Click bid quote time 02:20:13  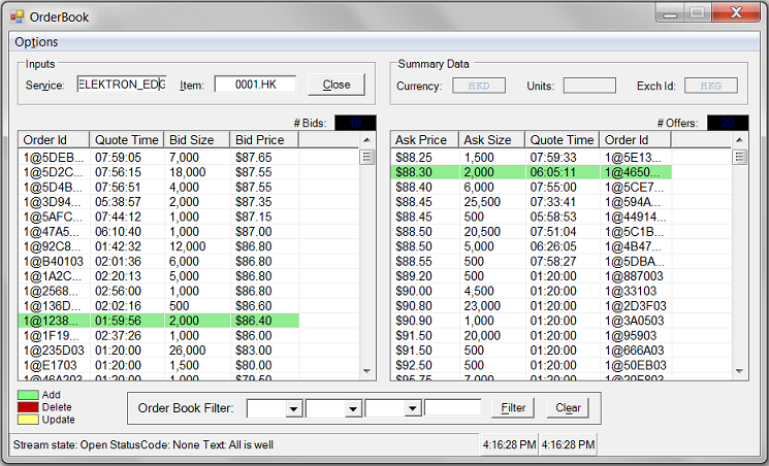tap(118, 276)
